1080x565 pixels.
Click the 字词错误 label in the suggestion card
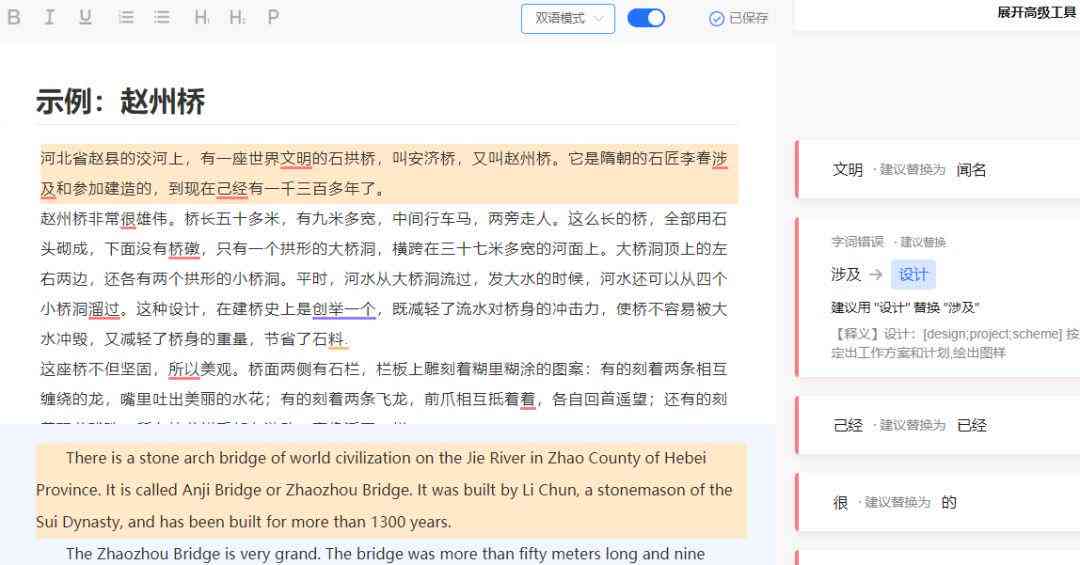tap(858, 242)
